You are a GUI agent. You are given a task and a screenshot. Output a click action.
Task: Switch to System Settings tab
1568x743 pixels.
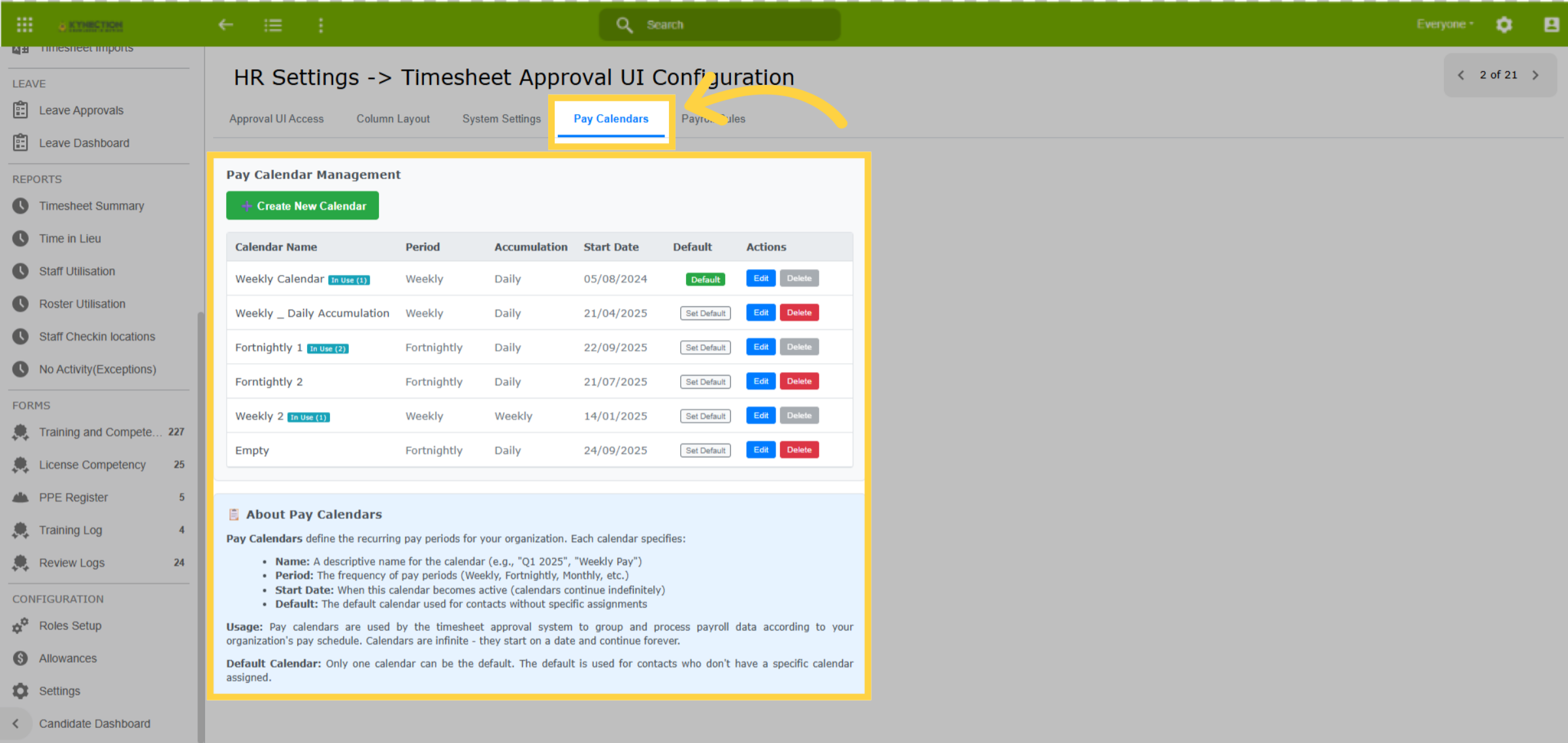click(x=502, y=119)
